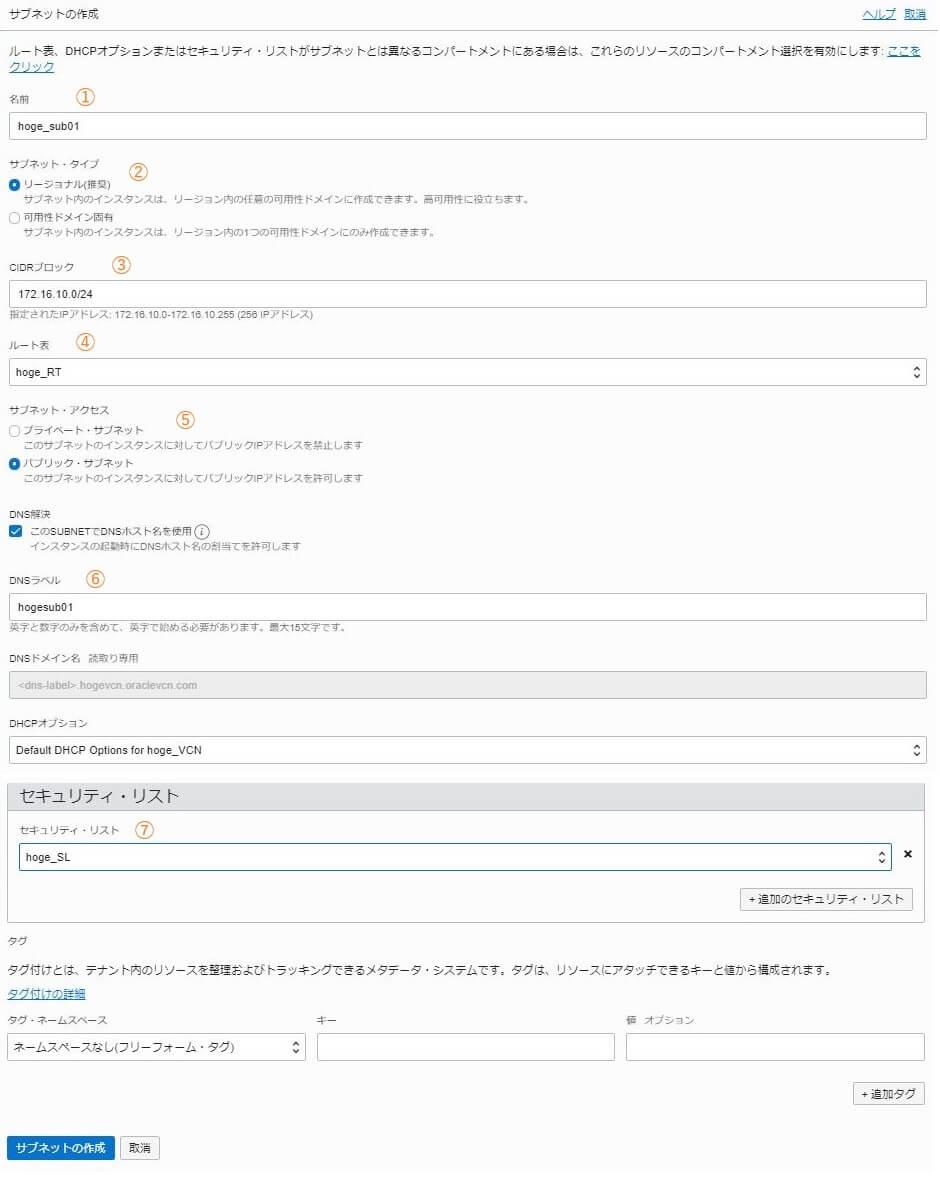Remove hoge_SL security list with X icon
940x1179 pixels.
pyautogui.click(x=908, y=854)
